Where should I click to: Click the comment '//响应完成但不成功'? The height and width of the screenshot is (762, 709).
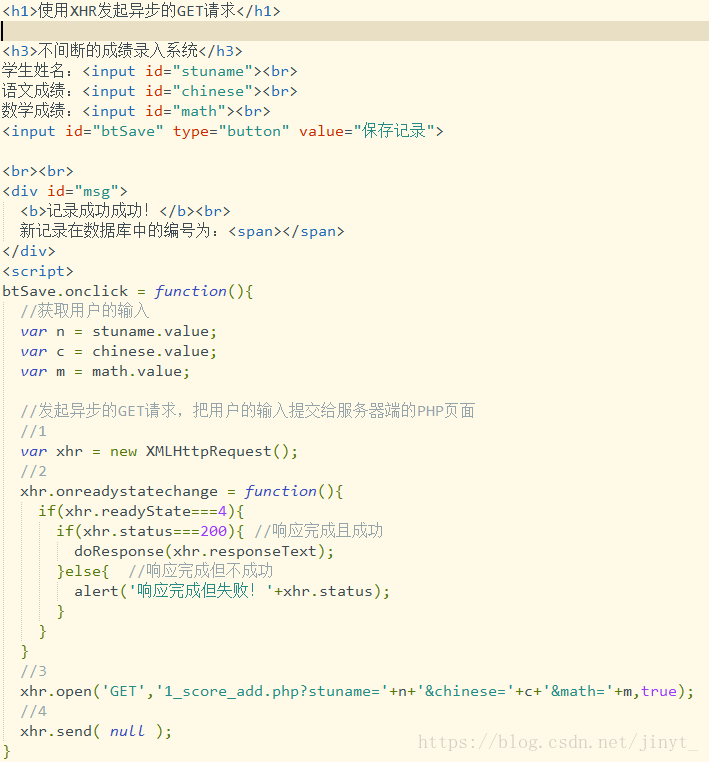[200, 571]
